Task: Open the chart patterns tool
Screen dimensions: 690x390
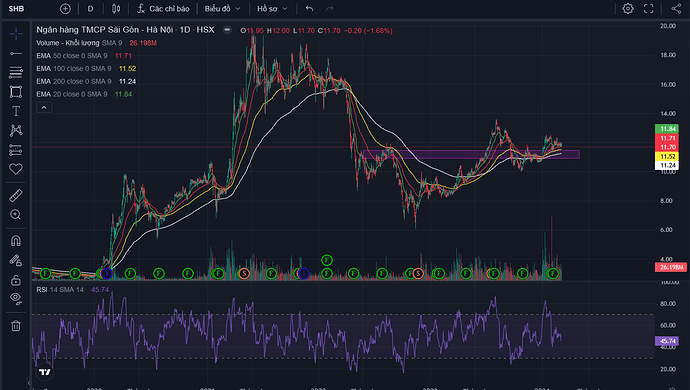Action: point(16,130)
